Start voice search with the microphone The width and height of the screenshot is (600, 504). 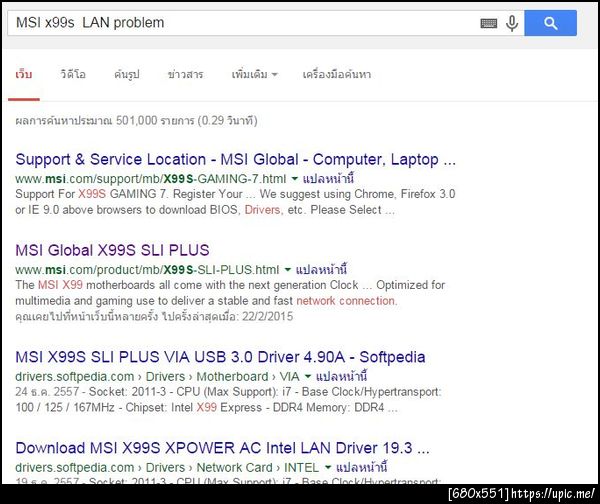pos(512,23)
